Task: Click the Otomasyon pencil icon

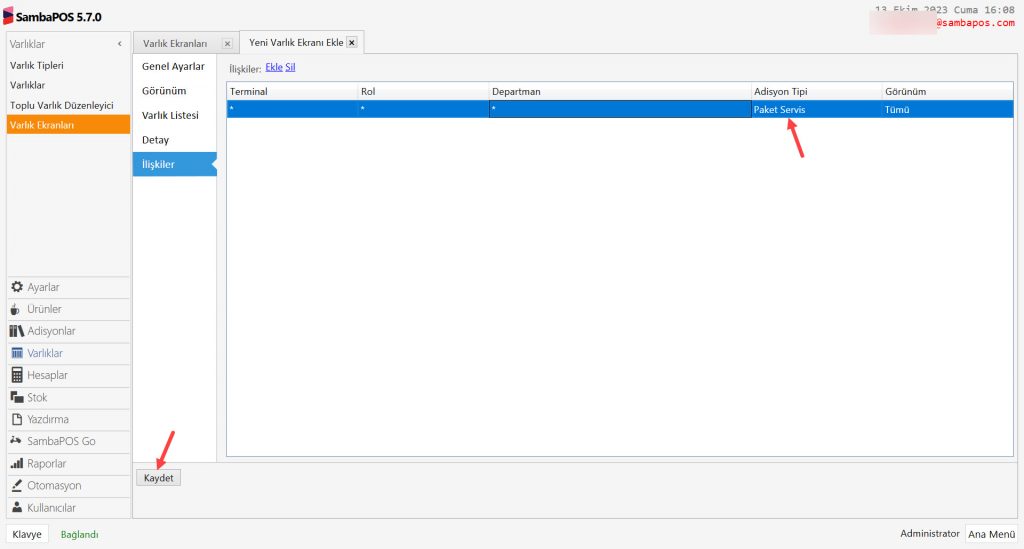Action: (x=17, y=486)
